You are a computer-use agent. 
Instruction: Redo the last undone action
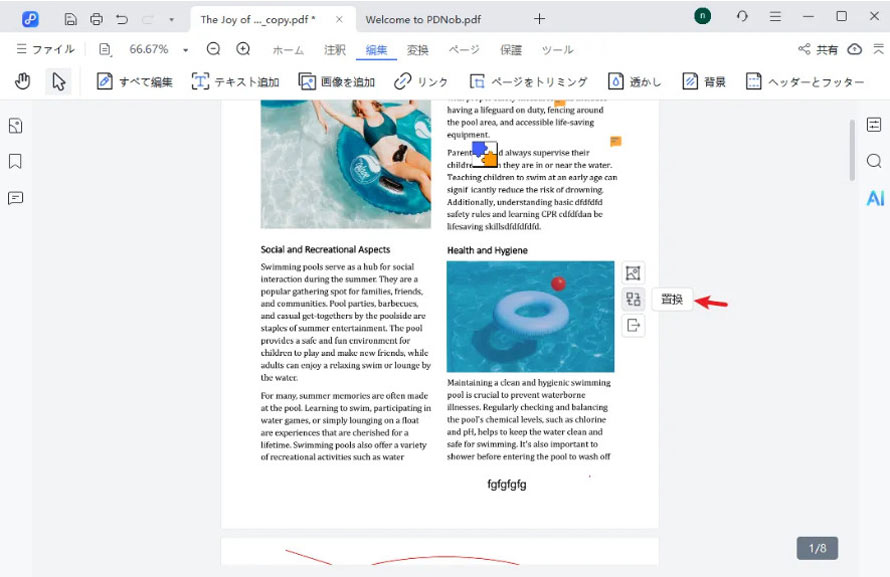(x=148, y=19)
